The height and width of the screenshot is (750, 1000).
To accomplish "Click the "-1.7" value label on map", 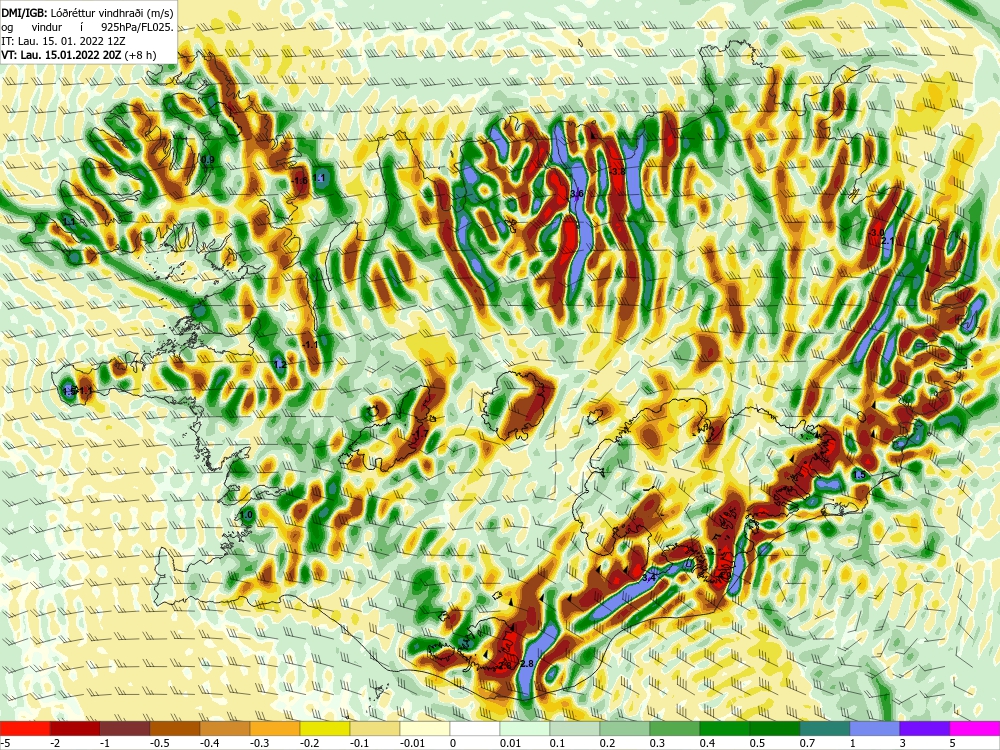I will [420, 434].
